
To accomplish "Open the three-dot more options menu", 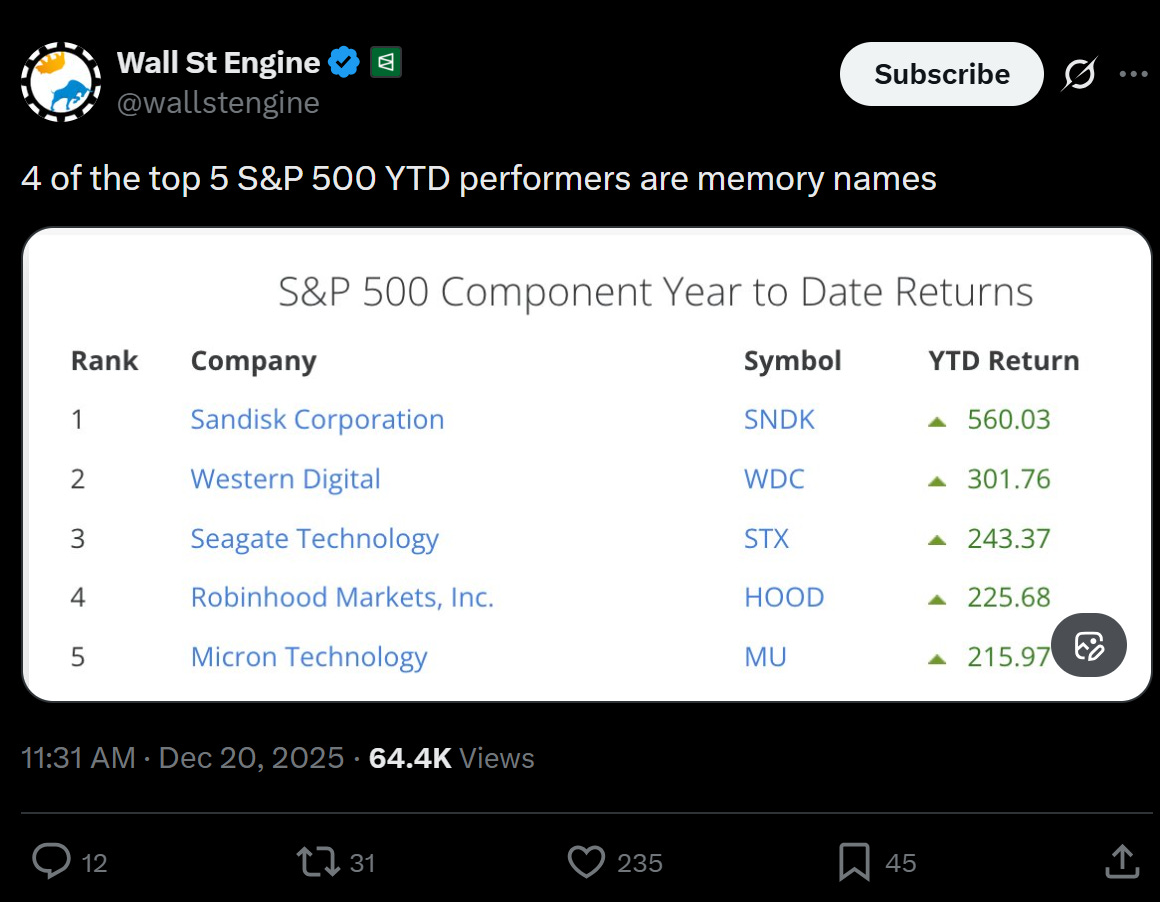I will pyautogui.click(x=1133, y=74).
